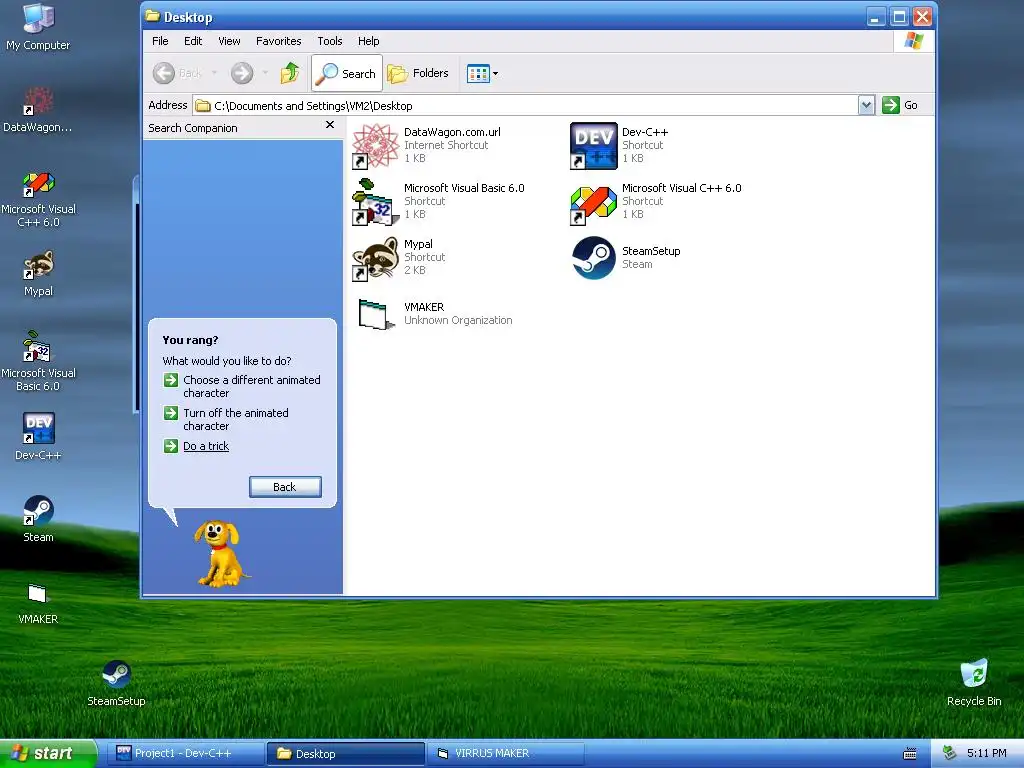Viewport: 1024px width, 768px height.
Task: Open the Start menu button
Action: click(48, 754)
